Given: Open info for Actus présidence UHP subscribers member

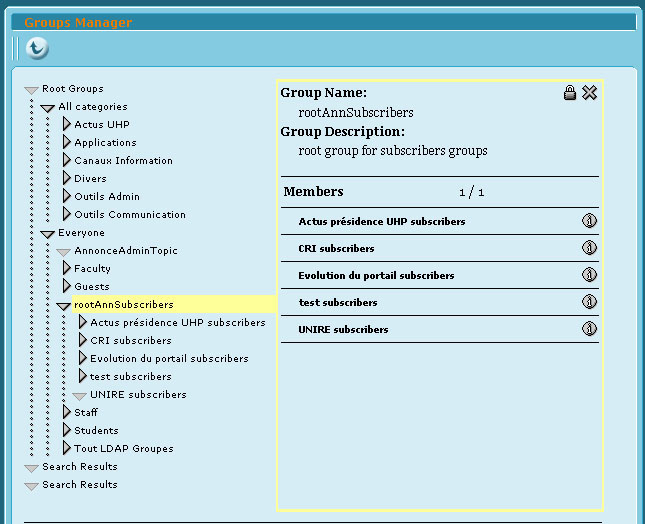Looking at the screenshot, I should click(x=589, y=221).
